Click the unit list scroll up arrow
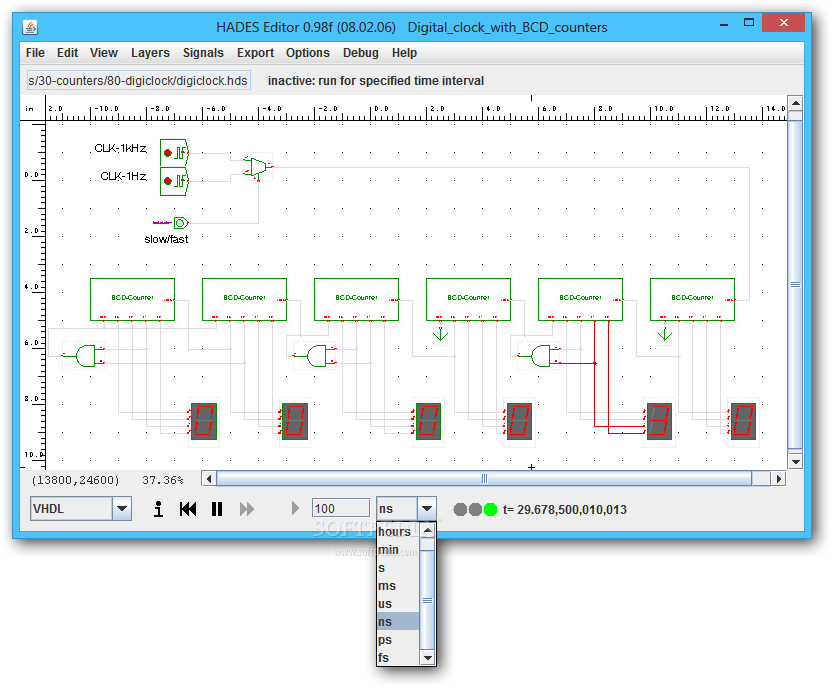This screenshot has width=832, height=687. pyautogui.click(x=427, y=530)
